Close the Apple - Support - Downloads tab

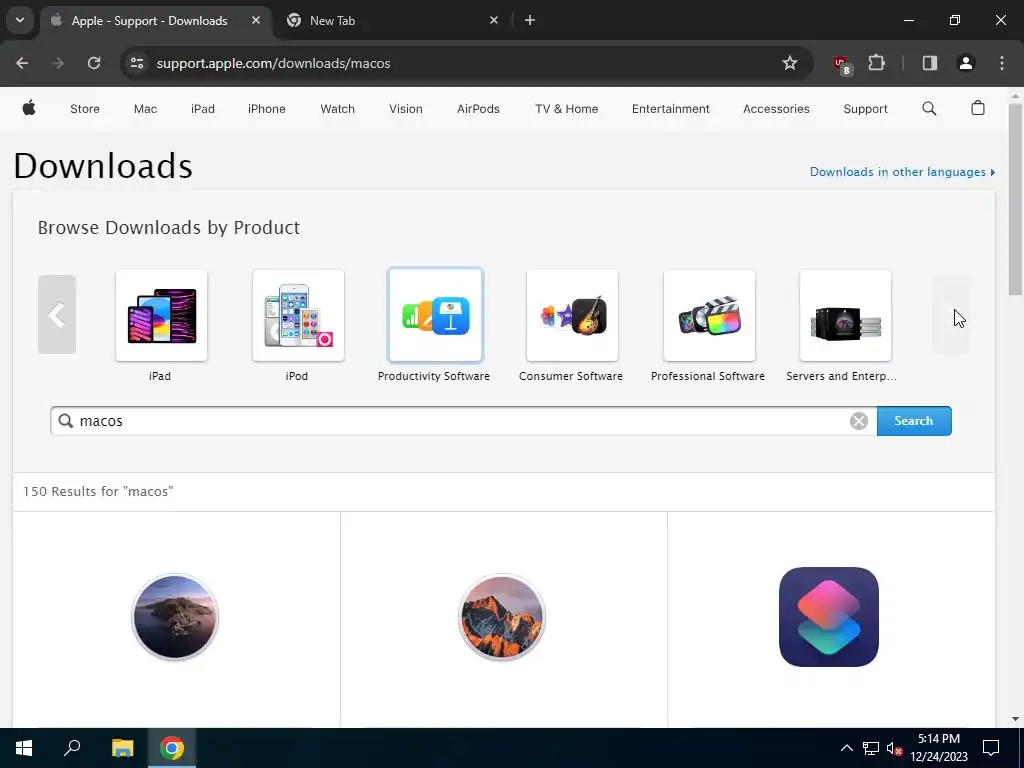[x=256, y=20]
